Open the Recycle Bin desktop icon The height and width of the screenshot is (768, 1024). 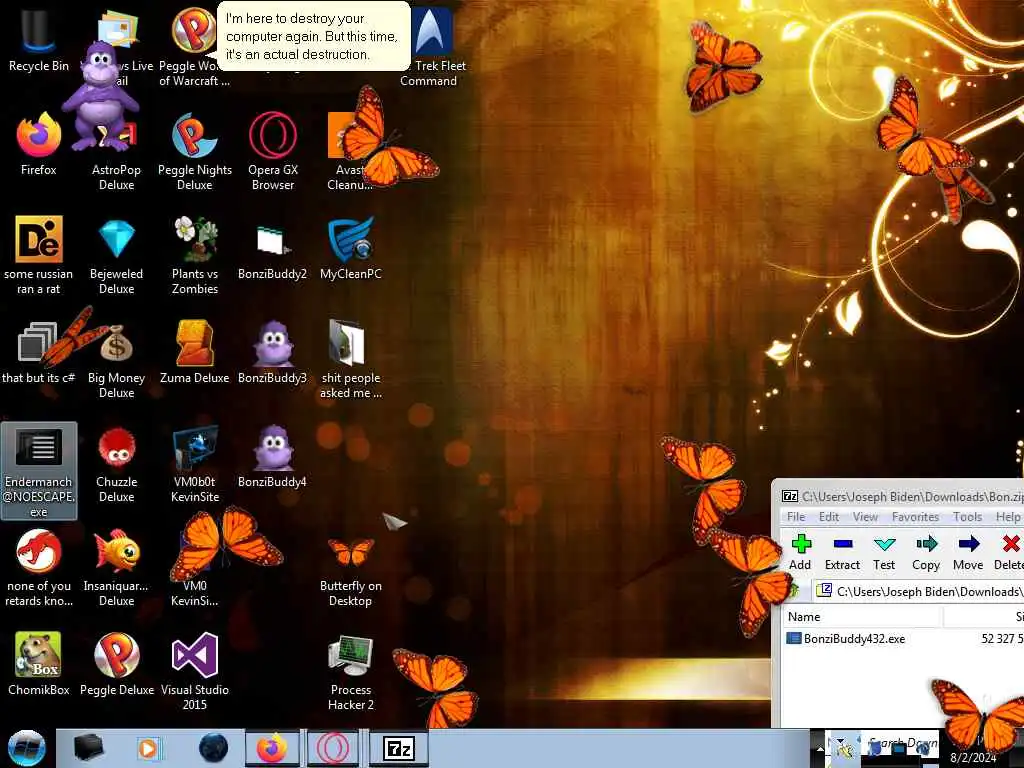pos(39,40)
